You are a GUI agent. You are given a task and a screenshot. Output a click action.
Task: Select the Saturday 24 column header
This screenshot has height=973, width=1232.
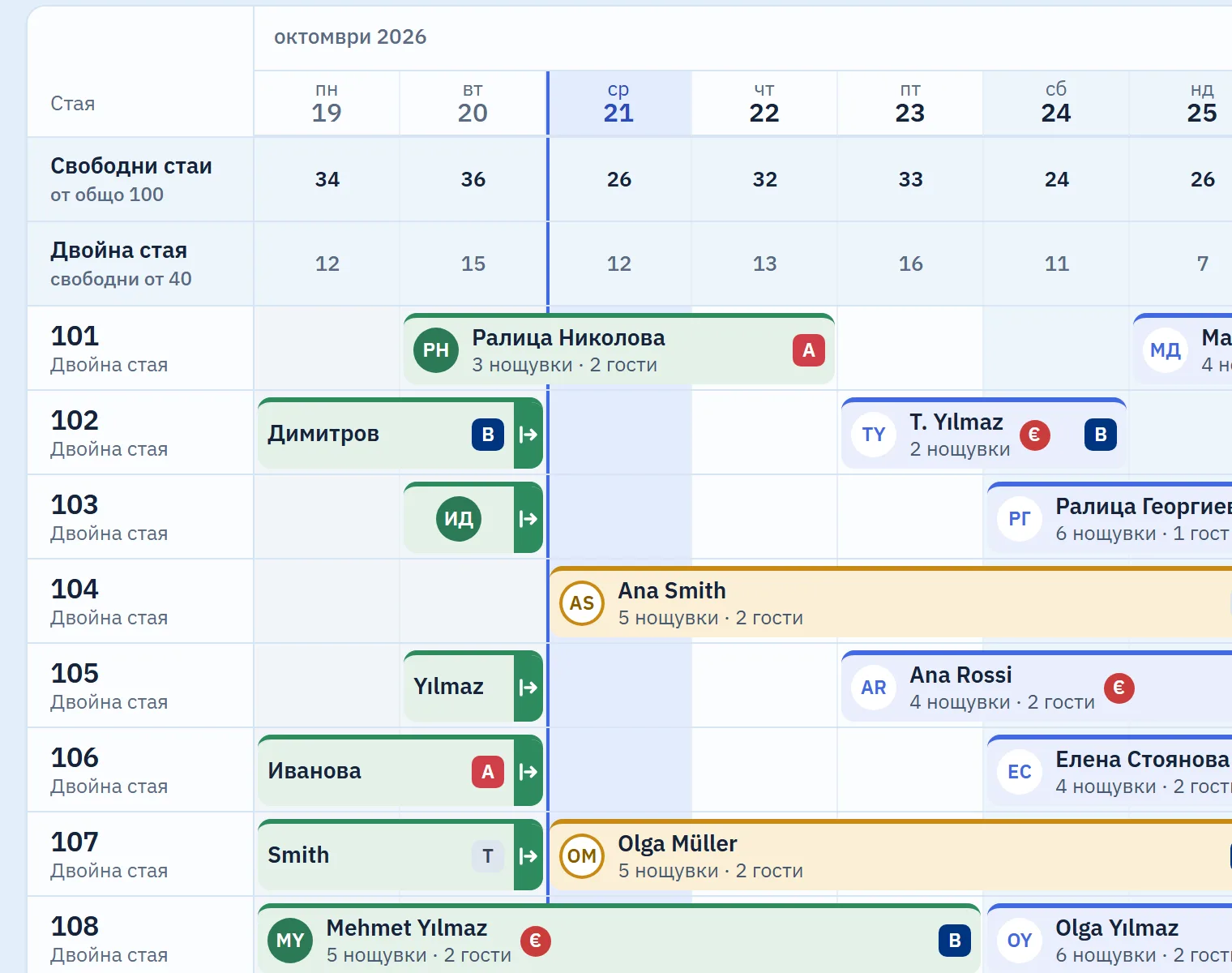click(x=1056, y=103)
